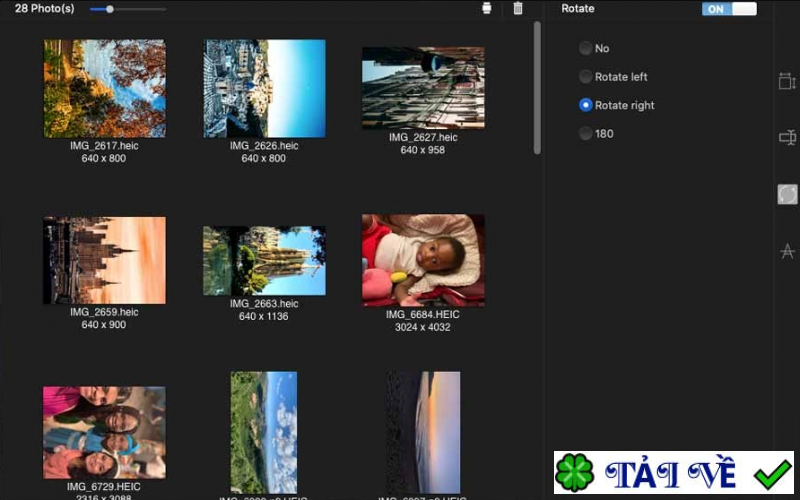Viewport: 800px width, 500px height.
Task: Choose the 180 rotation option
Action: [586, 133]
